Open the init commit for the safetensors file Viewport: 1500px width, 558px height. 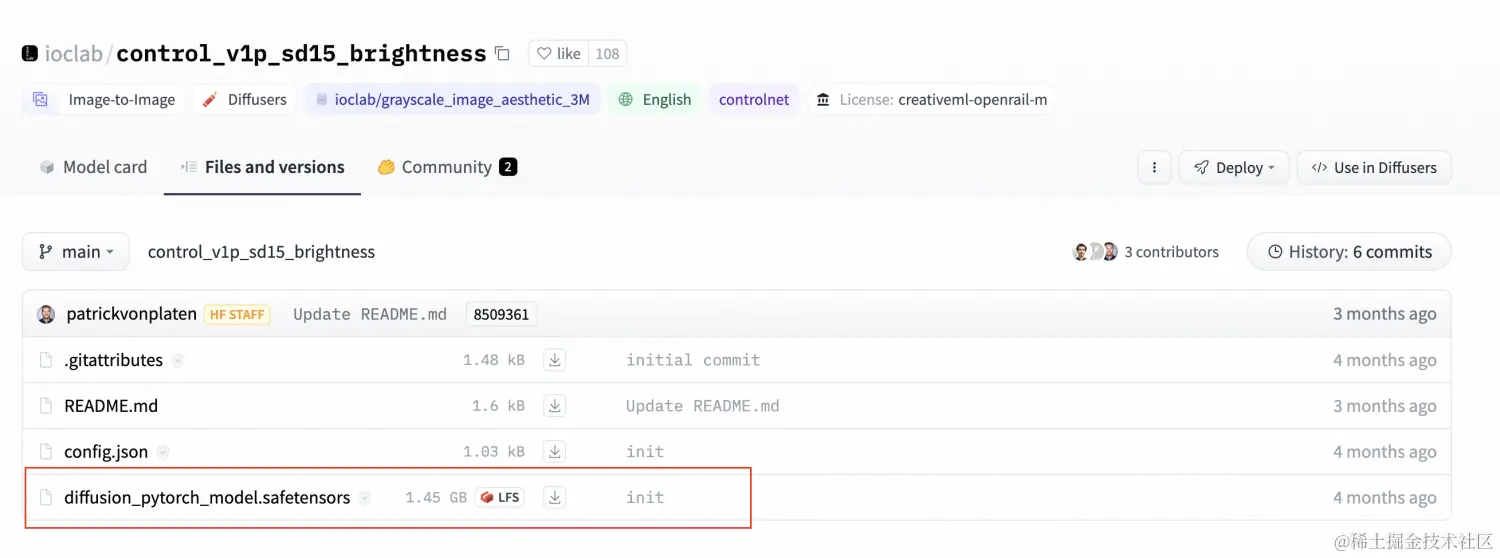click(645, 497)
